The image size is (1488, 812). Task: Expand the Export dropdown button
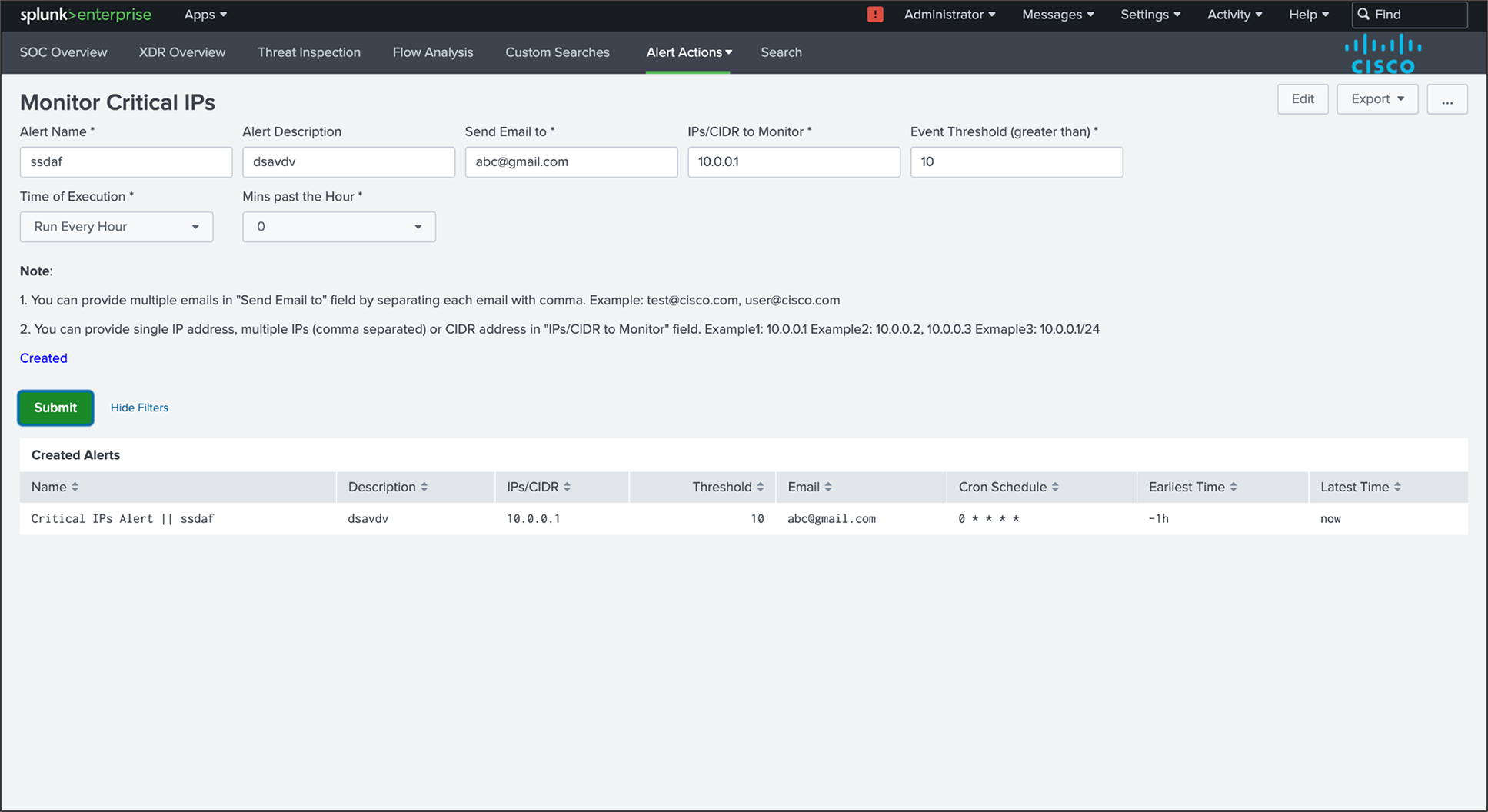click(x=1377, y=99)
